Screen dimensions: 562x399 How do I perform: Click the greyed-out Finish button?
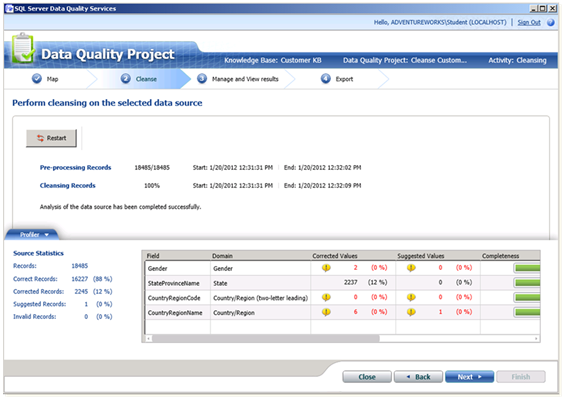[521, 377]
